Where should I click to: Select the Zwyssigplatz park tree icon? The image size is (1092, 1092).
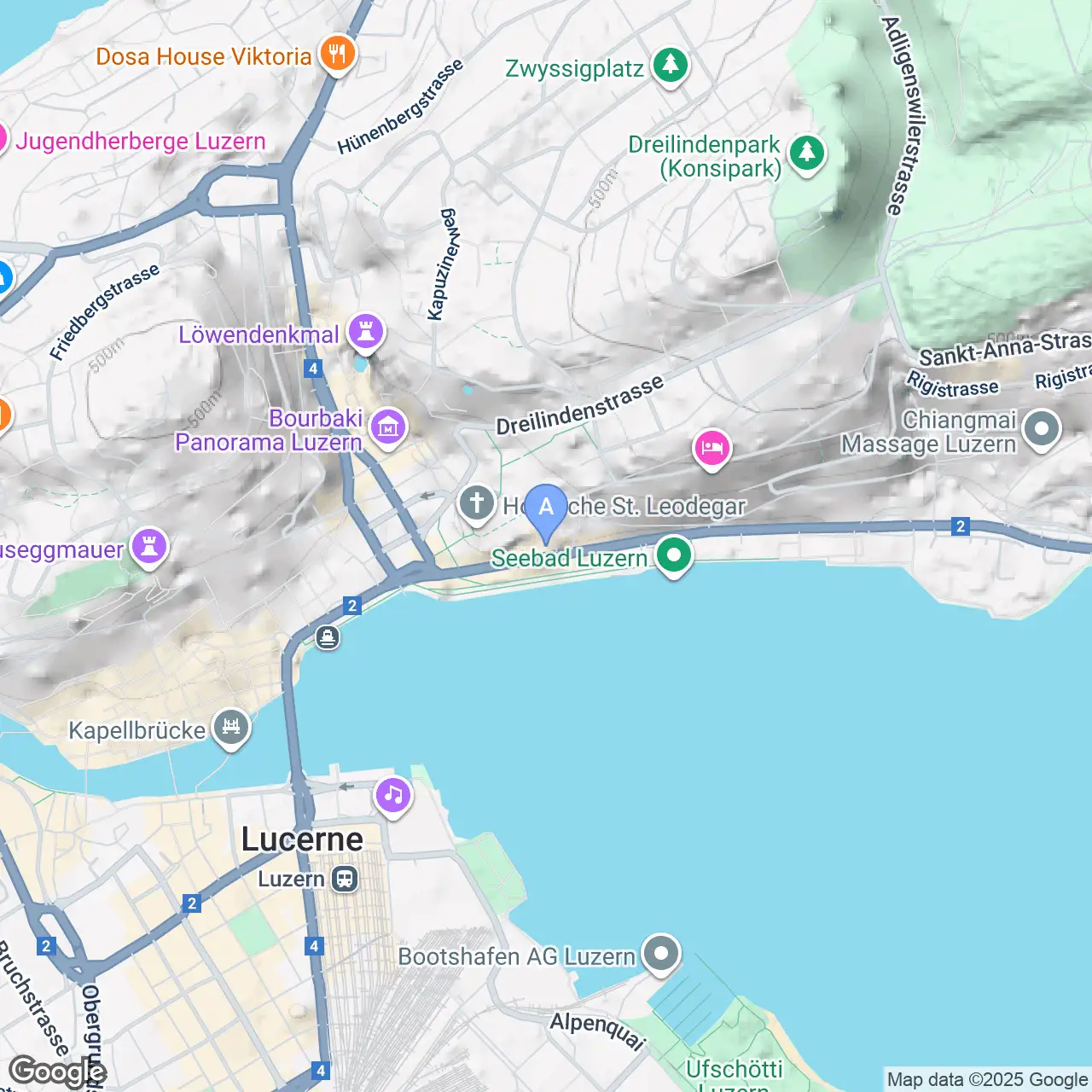671,66
